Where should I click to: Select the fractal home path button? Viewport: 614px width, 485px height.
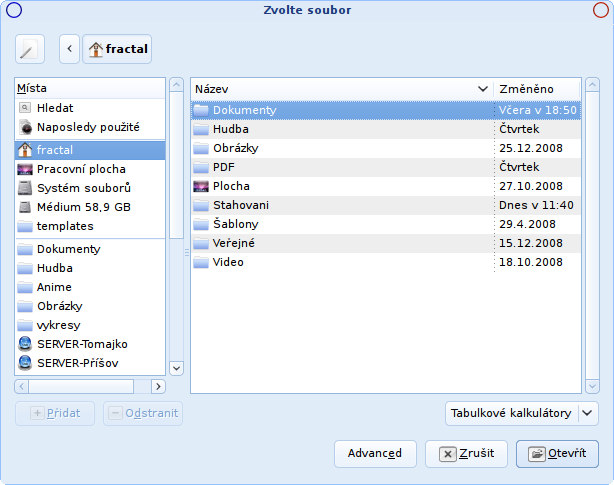point(117,49)
